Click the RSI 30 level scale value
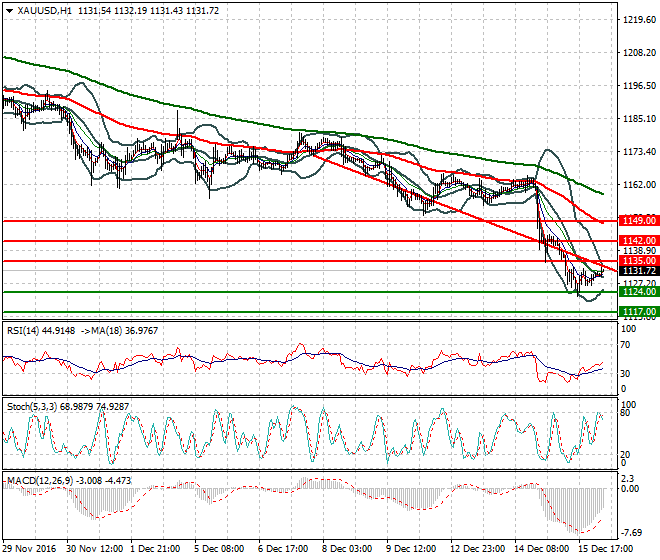This screenshot has height=560, width=660. pos(625,374)
